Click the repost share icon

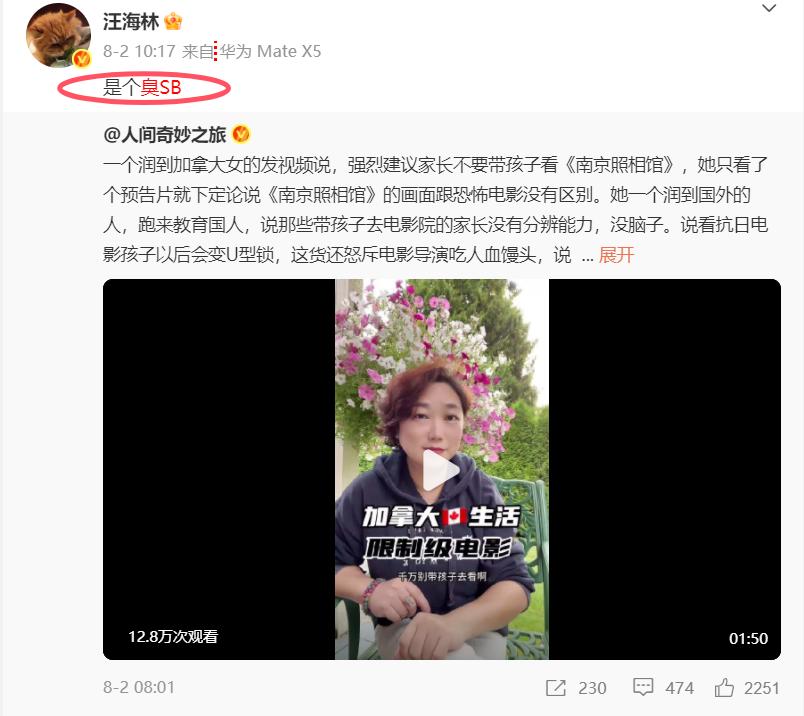(x=556, y=688)
